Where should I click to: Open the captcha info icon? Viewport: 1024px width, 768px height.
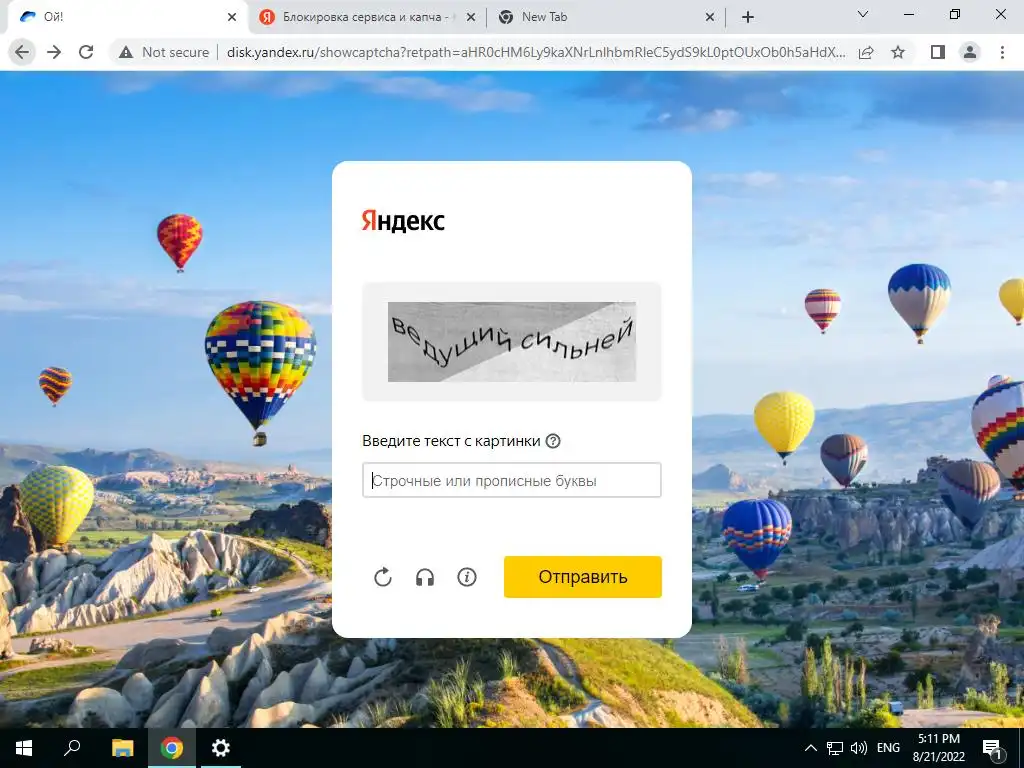coord(467,577)
